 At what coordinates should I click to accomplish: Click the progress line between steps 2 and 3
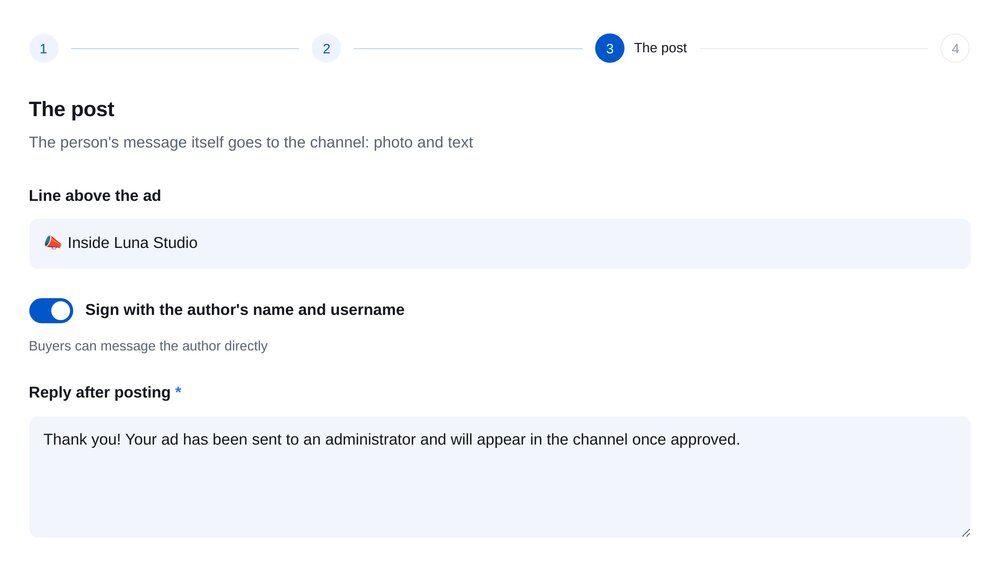click(x=467, y=48)
